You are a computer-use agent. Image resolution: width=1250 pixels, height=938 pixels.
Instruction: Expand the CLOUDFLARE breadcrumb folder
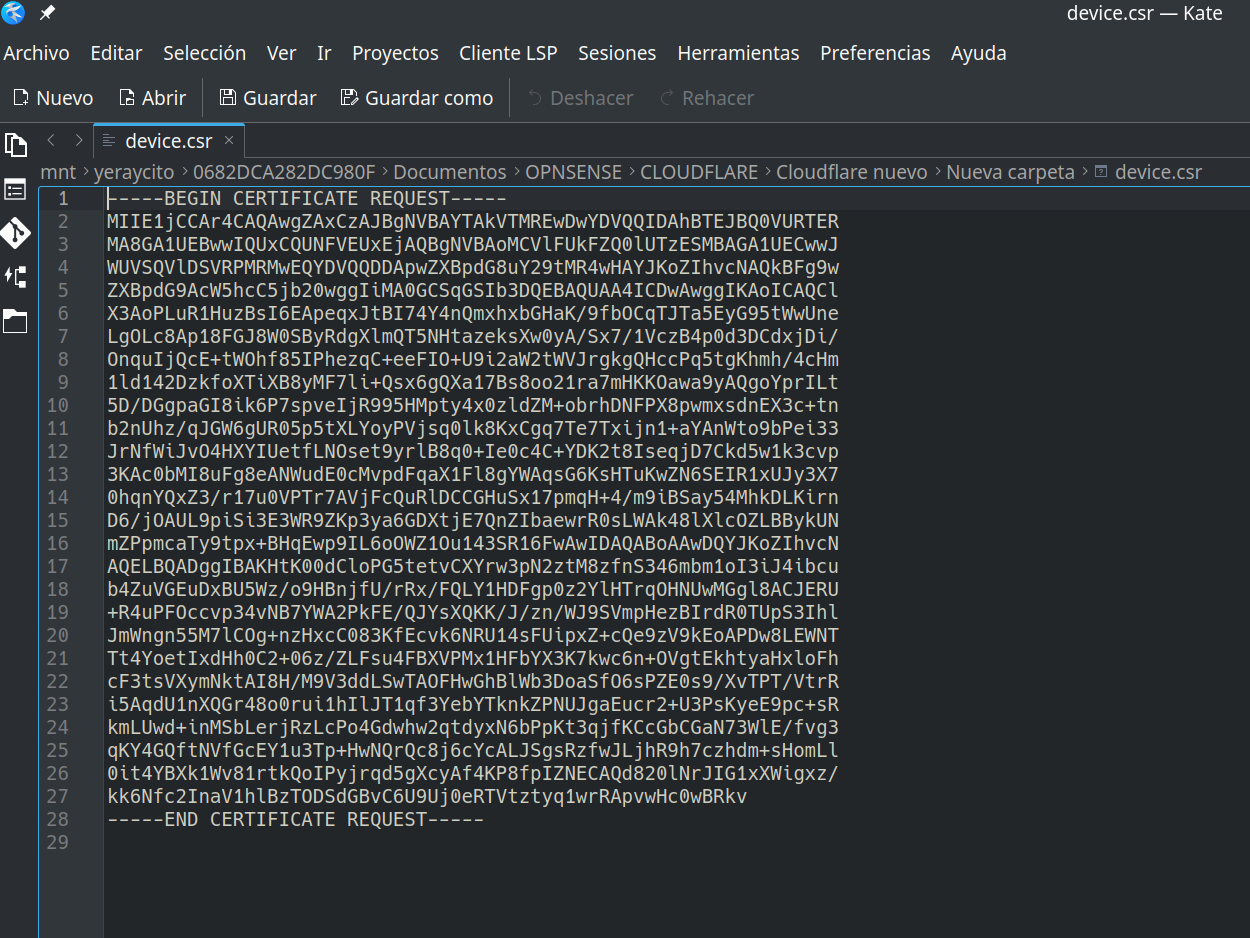point(699,172)
